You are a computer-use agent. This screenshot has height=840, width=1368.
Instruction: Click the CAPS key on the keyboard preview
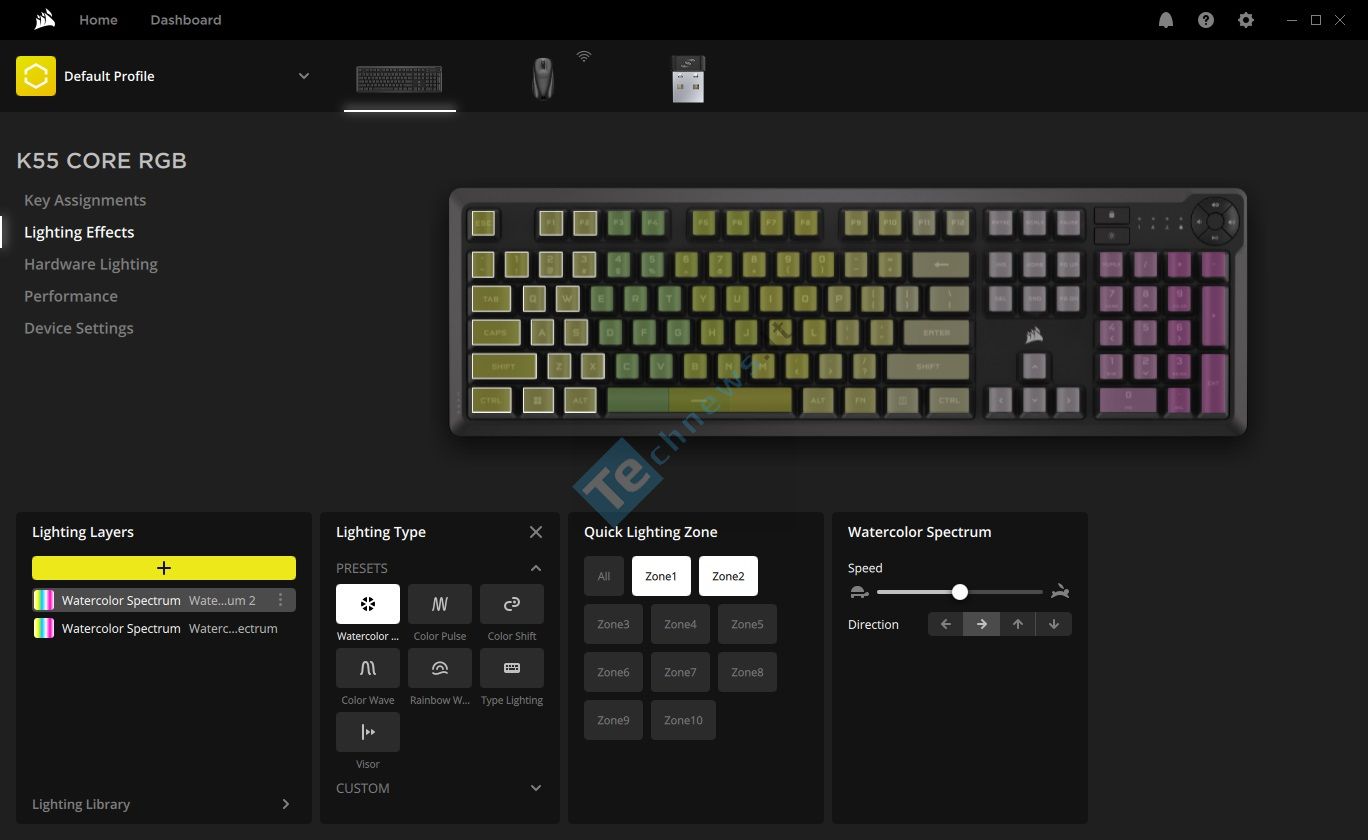pos(495,332)
